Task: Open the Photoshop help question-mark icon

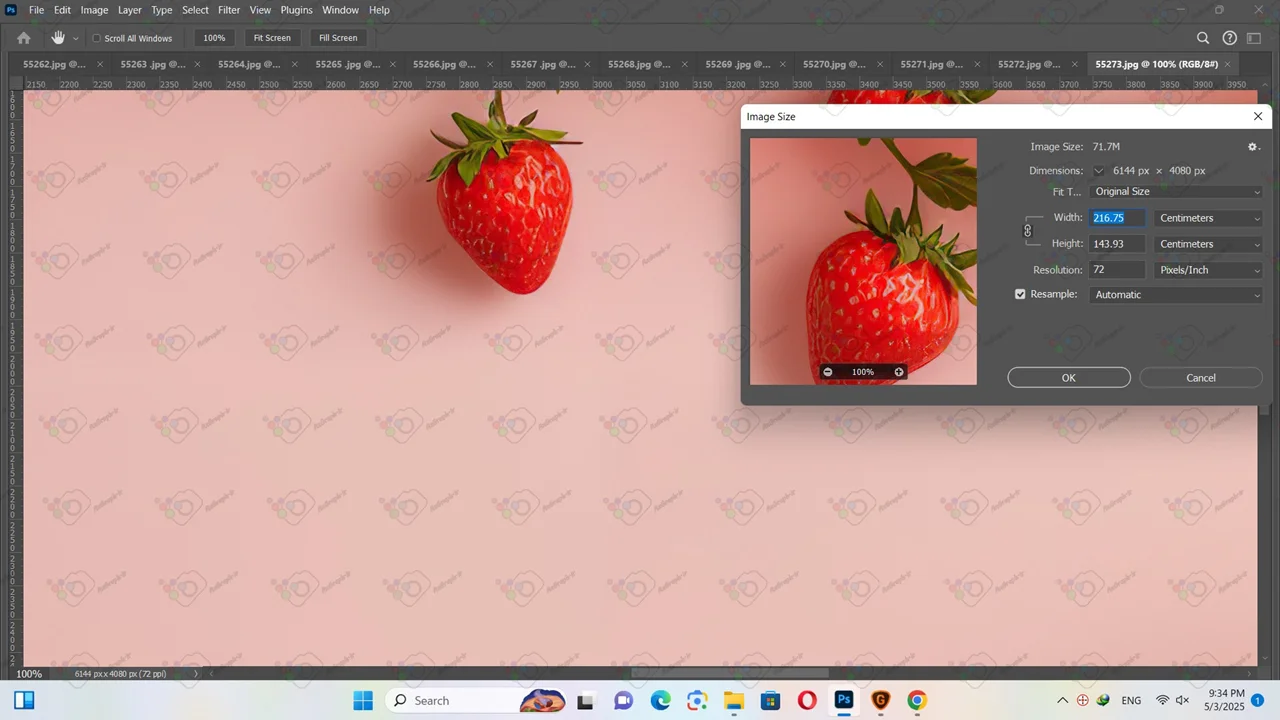Action: (1230, 38)
